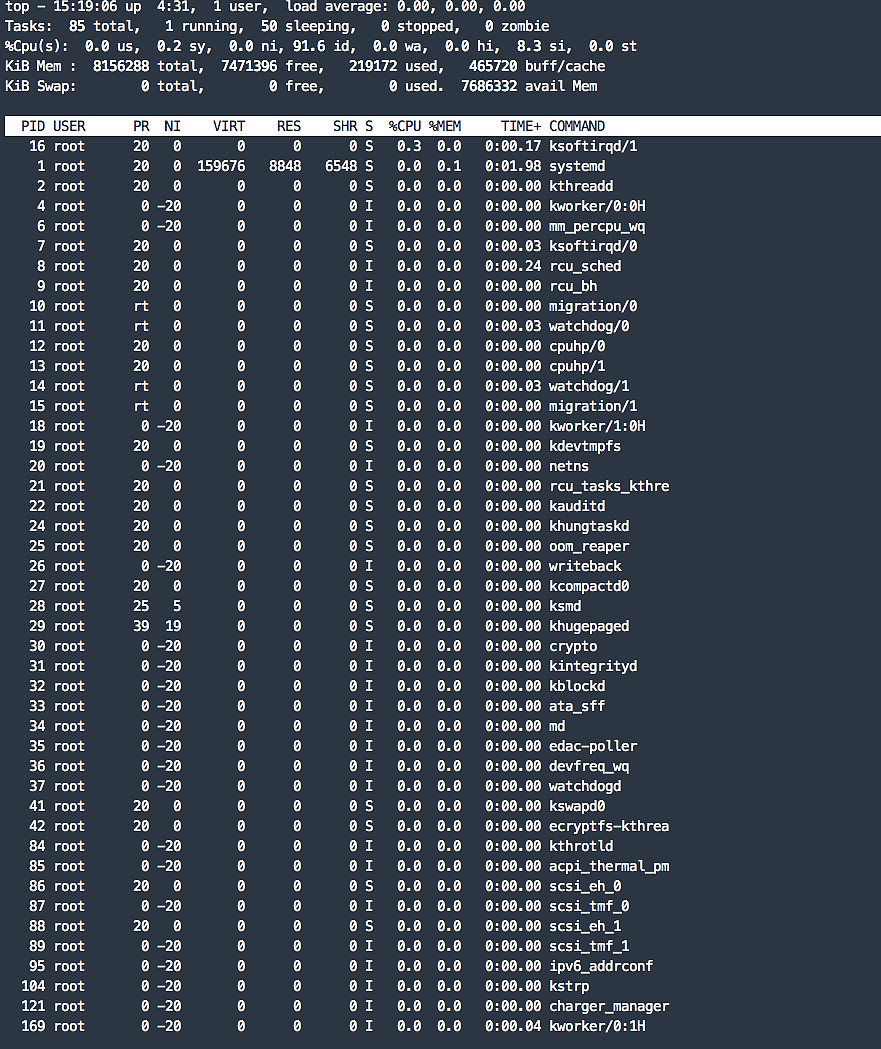Screen dimensions: 881x1049
Task: Select the ipv6_addrconf process name
Action: point(601,966)
